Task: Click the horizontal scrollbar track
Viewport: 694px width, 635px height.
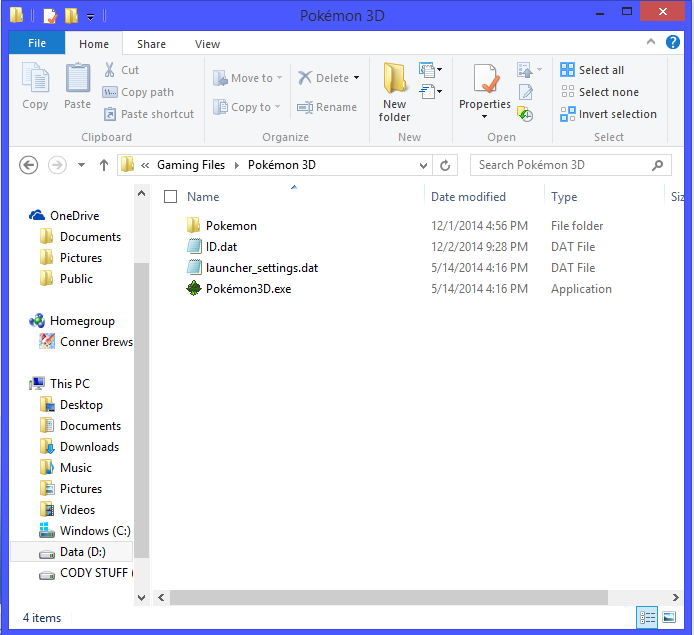Action: pos(389,597)
